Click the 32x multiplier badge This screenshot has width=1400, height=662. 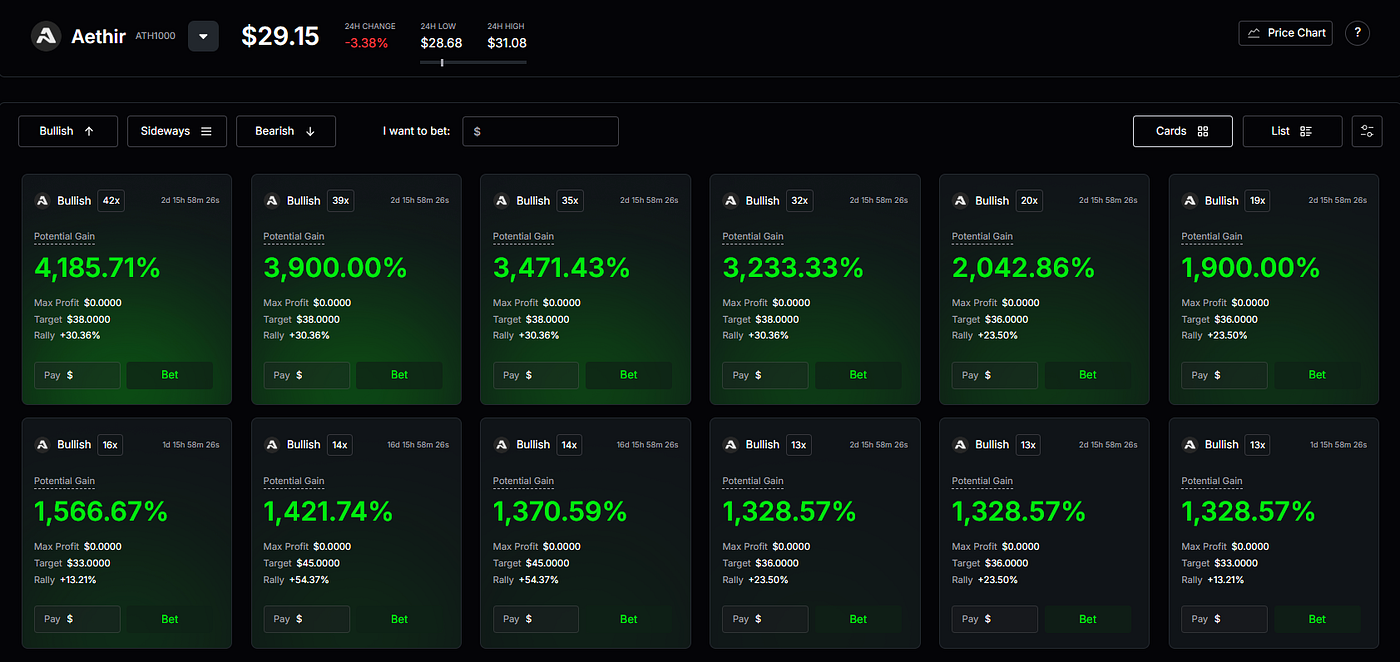coord(799,200)
